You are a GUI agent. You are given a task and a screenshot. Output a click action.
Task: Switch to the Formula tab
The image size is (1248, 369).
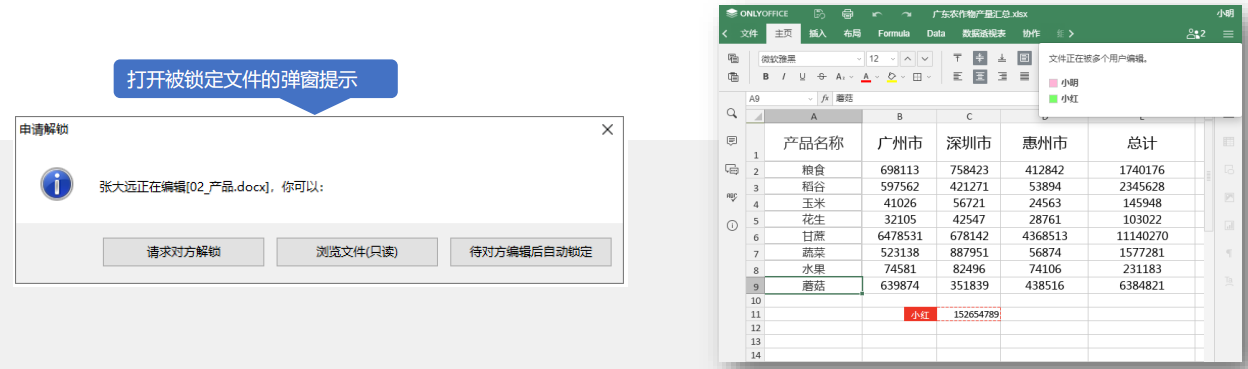(894, 34)
